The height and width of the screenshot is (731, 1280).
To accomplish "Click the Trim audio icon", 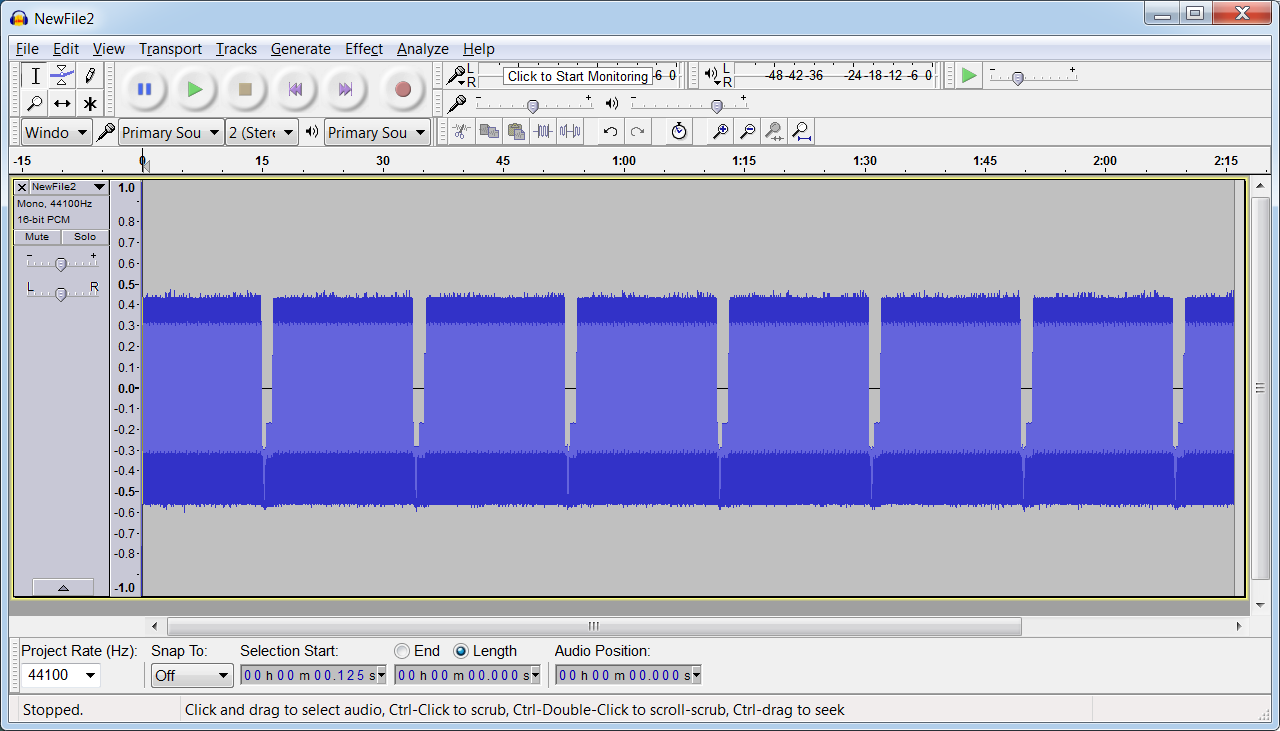I will 543,131.
